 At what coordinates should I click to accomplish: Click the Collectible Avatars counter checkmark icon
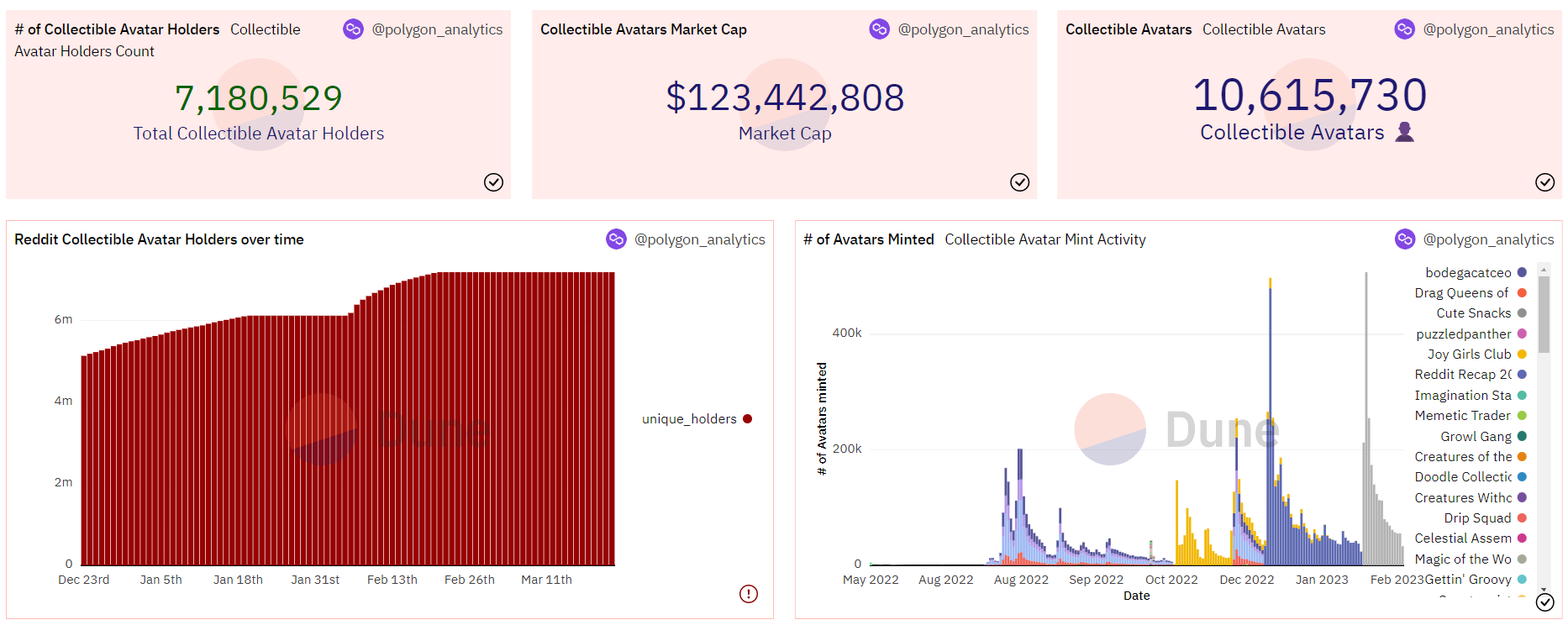tap(1544, 182)
